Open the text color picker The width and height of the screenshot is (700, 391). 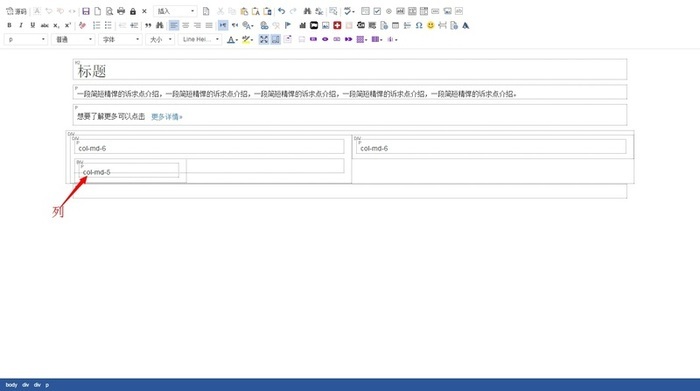pos(232,40)
